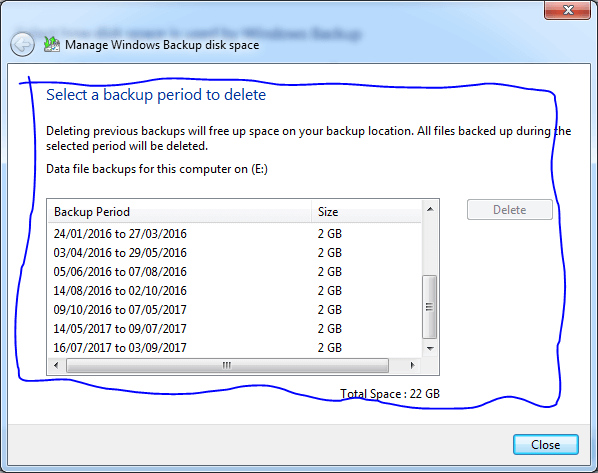The width and height of the screenshot is (598, 473).
Task: Click the horizontal scroll right arrow
Action: coord(412,365)
